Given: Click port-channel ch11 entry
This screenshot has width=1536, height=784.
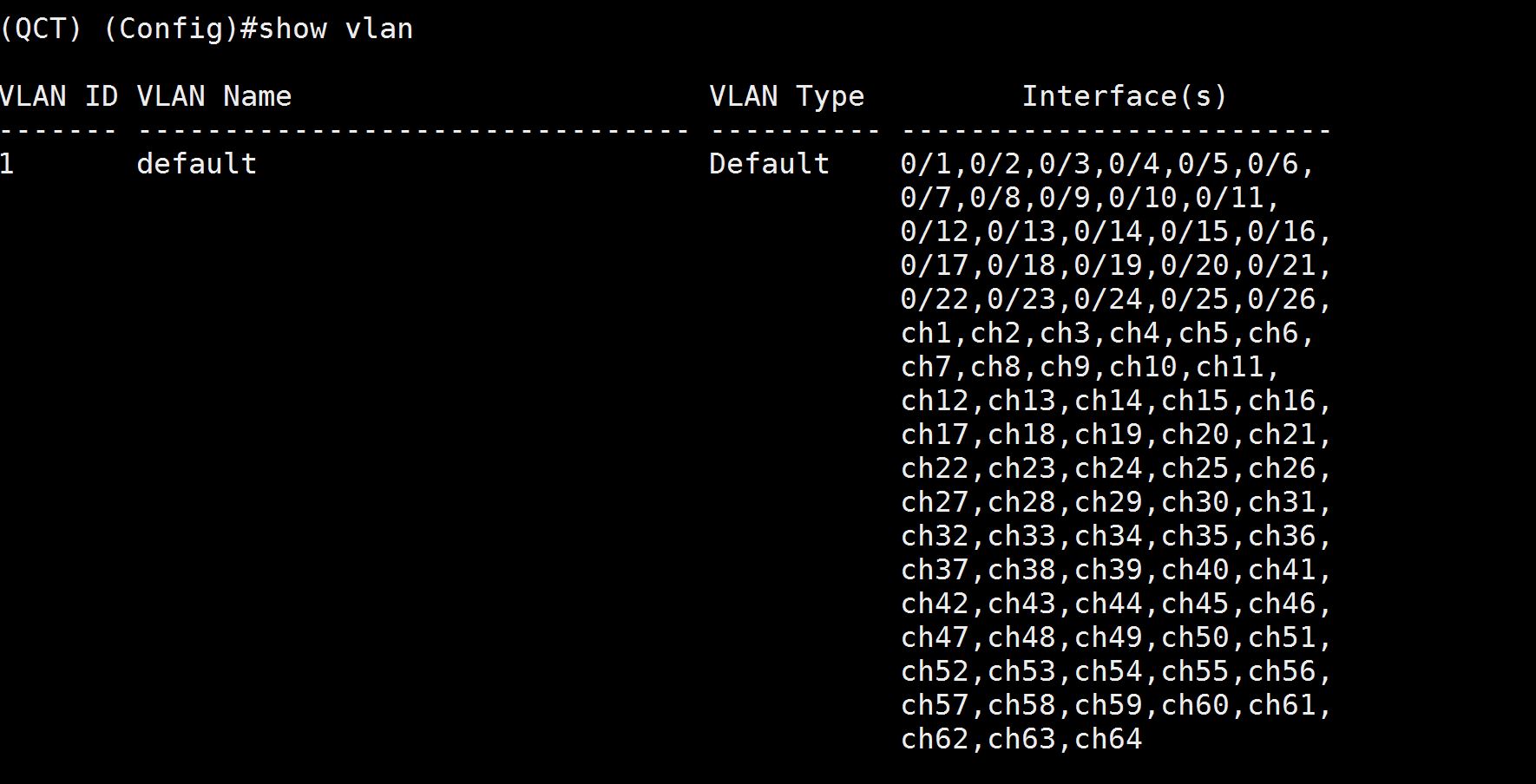Looking at the screenshot, I should pyautogui.click(x=1230, y=367).
